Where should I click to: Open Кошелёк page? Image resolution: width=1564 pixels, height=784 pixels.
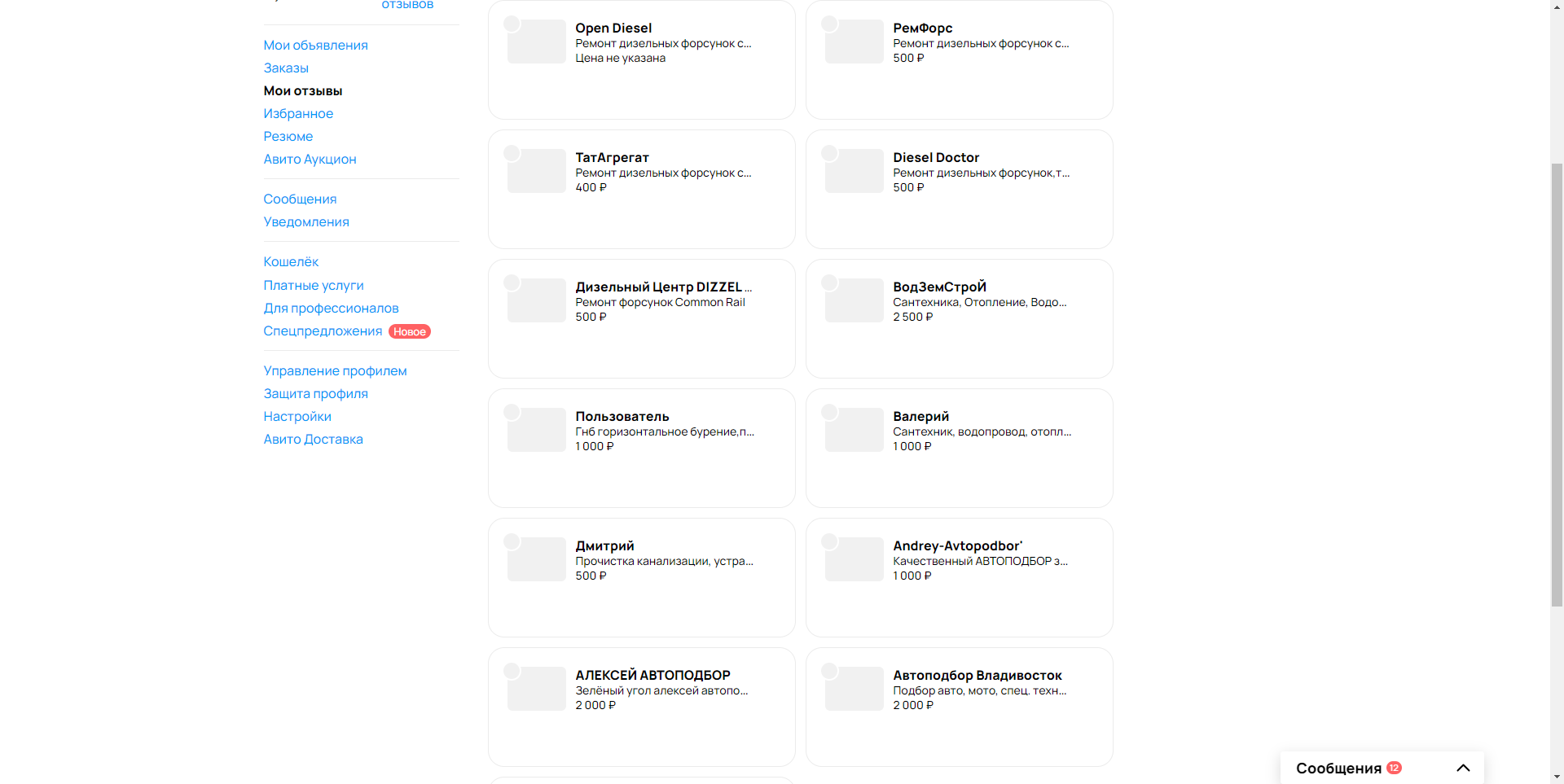[291, 261]
